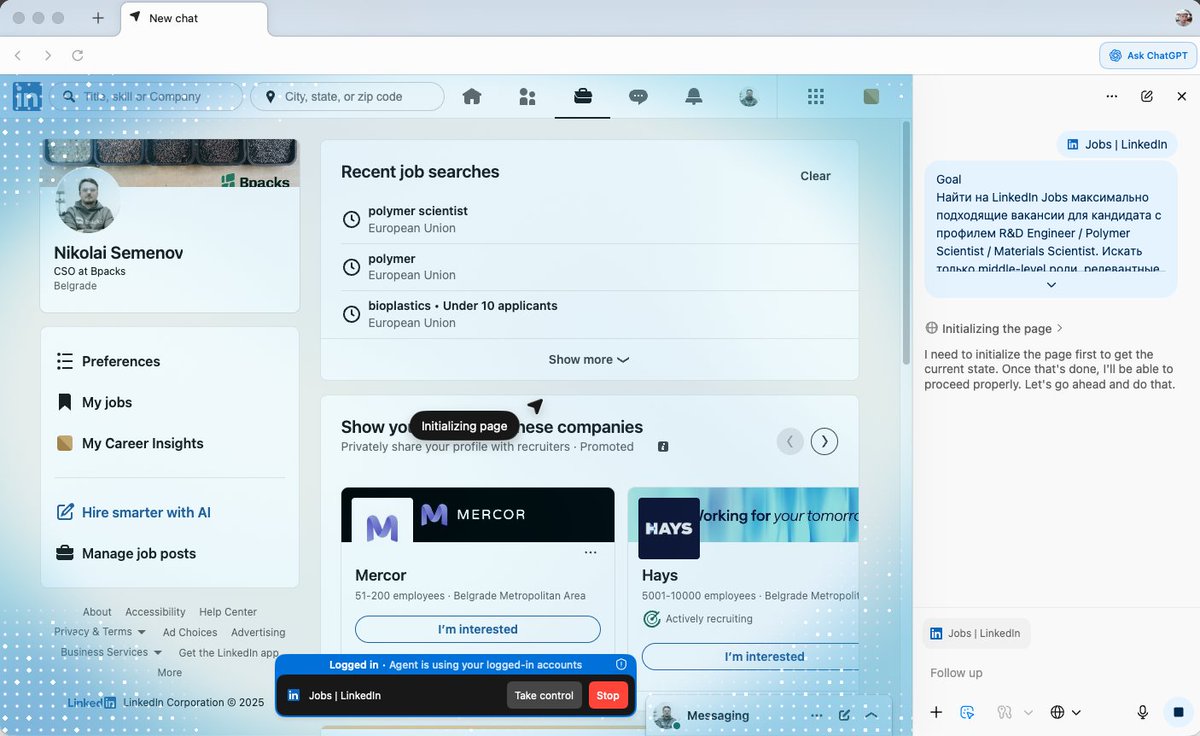
Task: Collapse the Goal text with the chevron
Action: 1050,284
